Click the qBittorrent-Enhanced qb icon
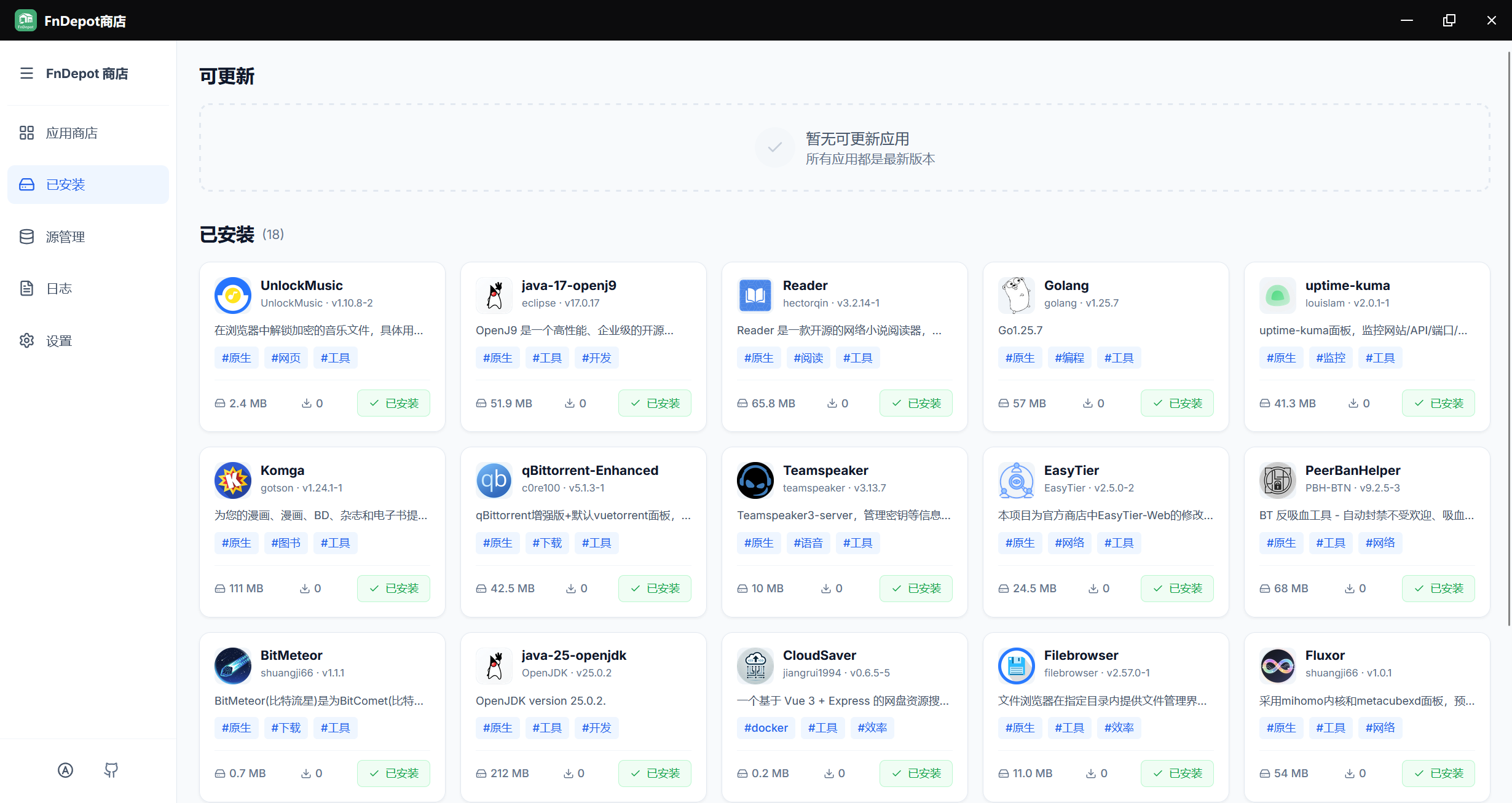This screenshot has height=803, width=1512. click(494, 480)
